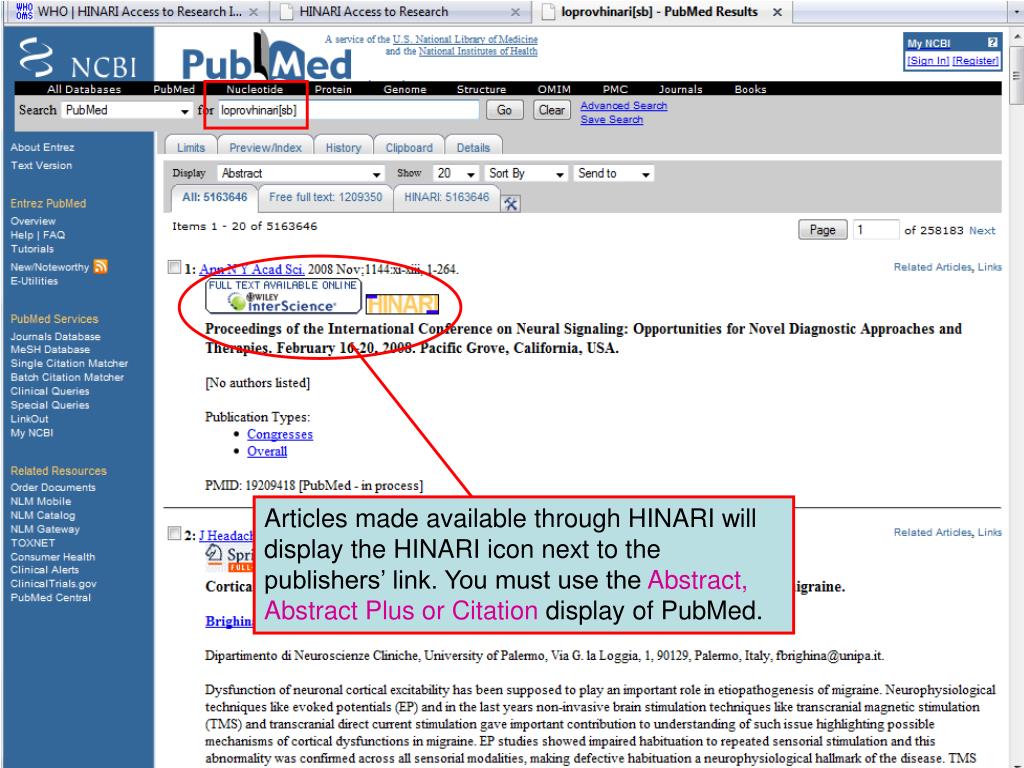Image resolution: width=1024 pixels, height=768 pixels.
Task: Open the Single Citation Matcher link
Action: (x=69, y=364)
